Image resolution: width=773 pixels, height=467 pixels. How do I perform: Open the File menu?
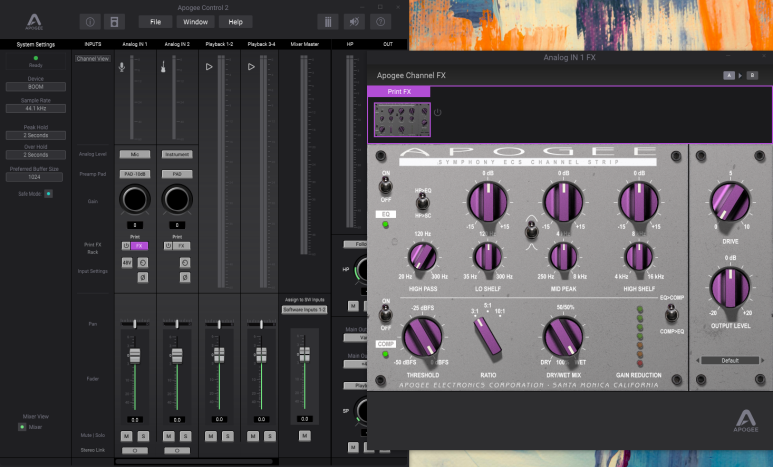pyautogui.click(x=155, y=22)
